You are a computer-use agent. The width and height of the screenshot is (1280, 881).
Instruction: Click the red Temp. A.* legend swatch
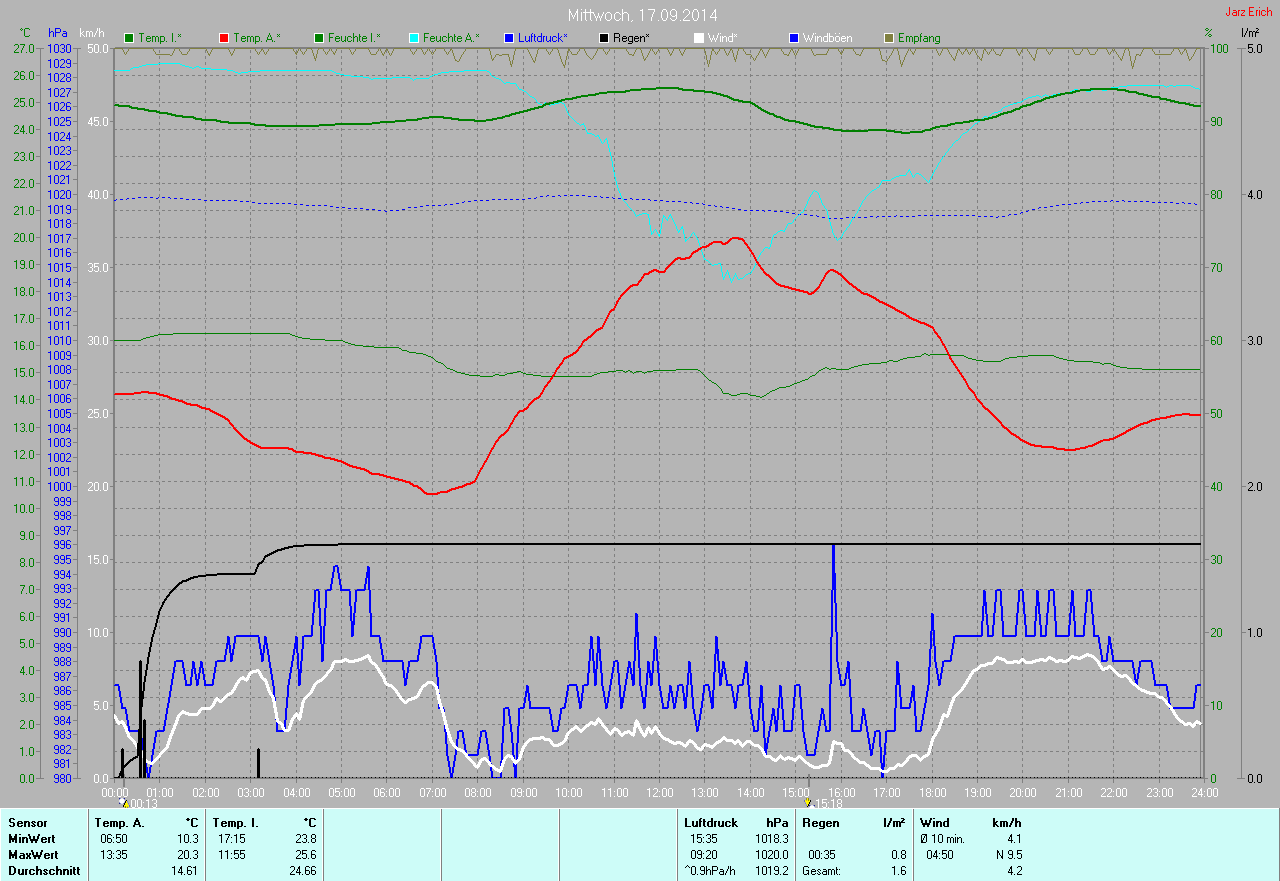pyautogui.click(x=223, y=38)
